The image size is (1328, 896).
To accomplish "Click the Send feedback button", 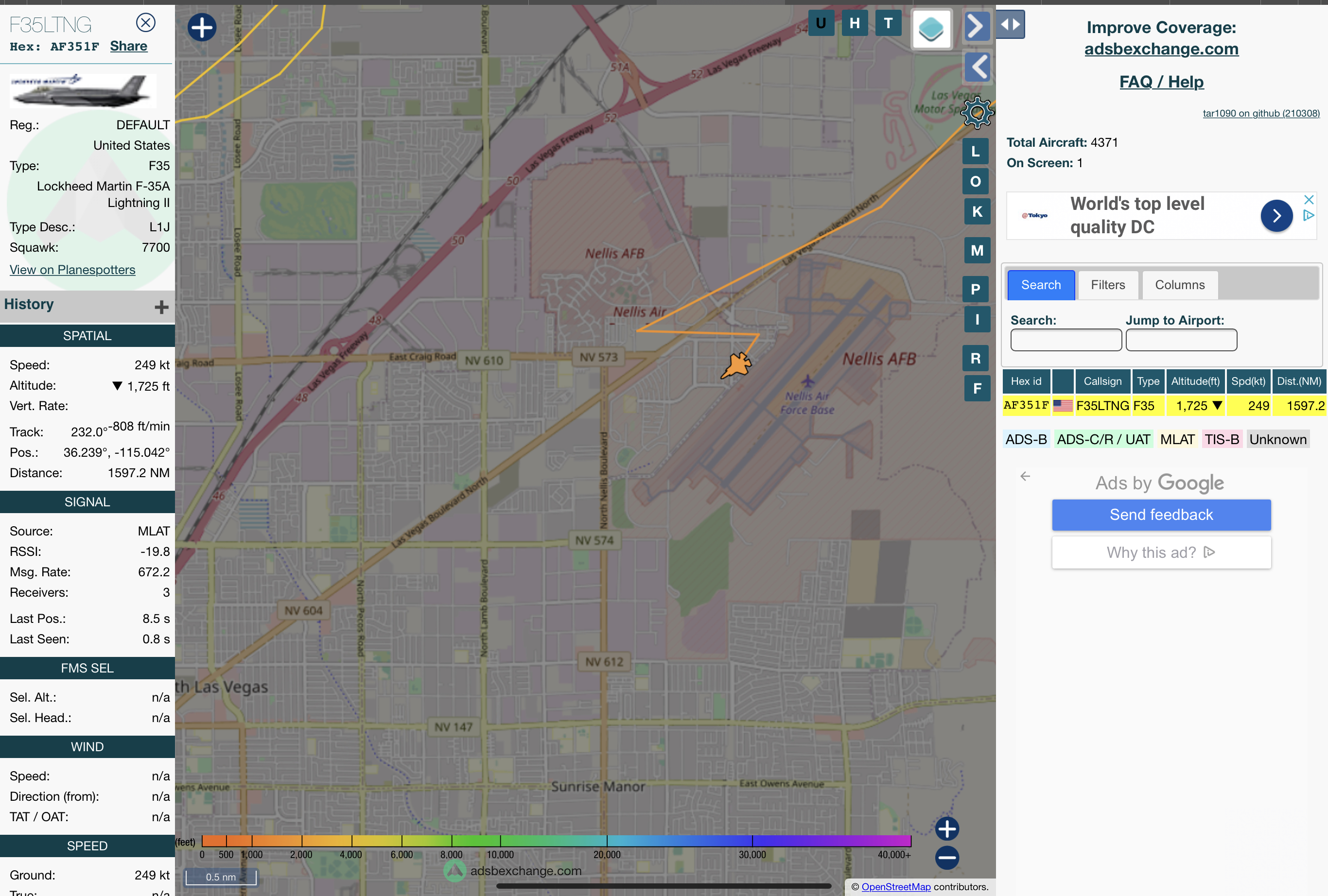I will point(1161,515).
